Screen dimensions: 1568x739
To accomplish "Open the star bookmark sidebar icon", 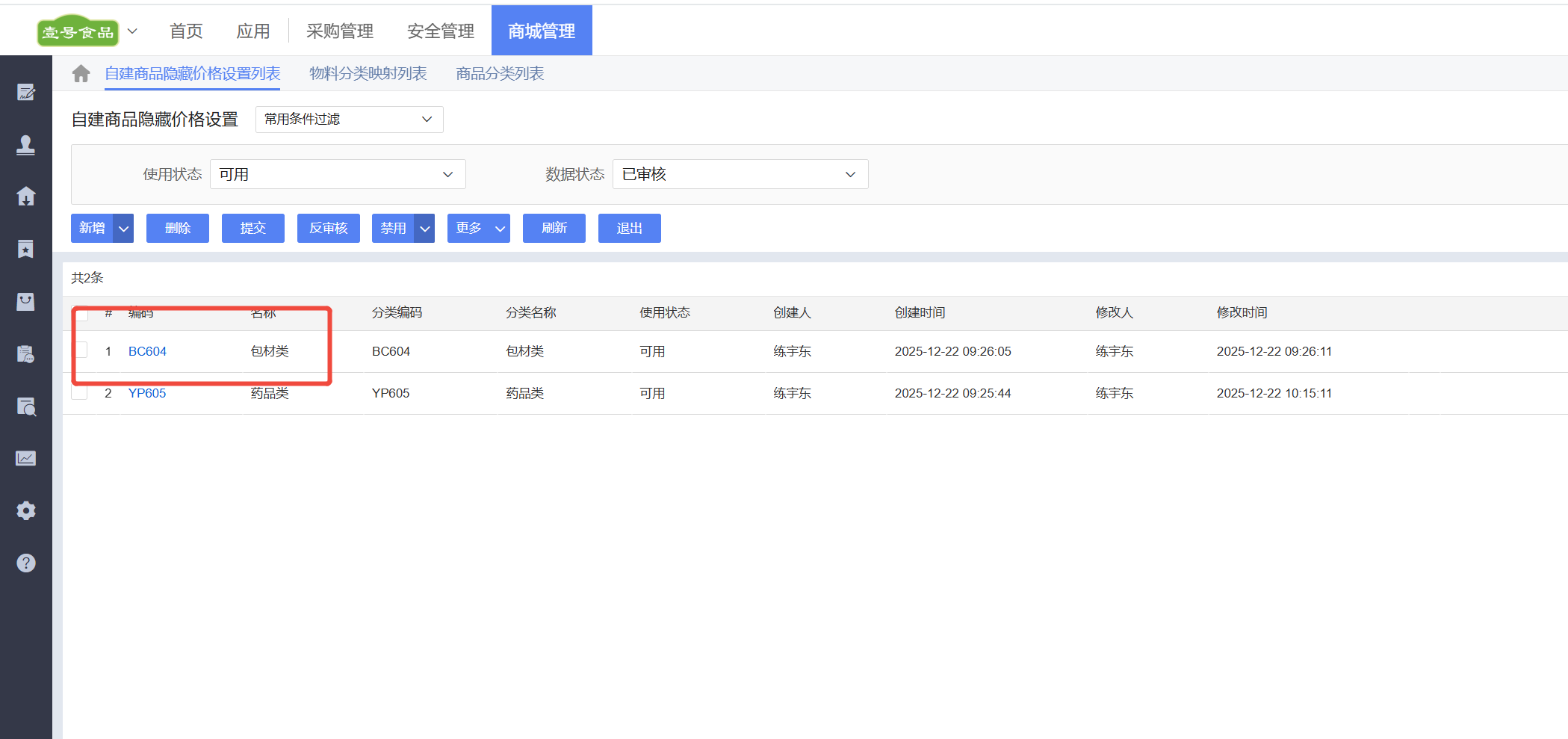I will click(26, 249).
